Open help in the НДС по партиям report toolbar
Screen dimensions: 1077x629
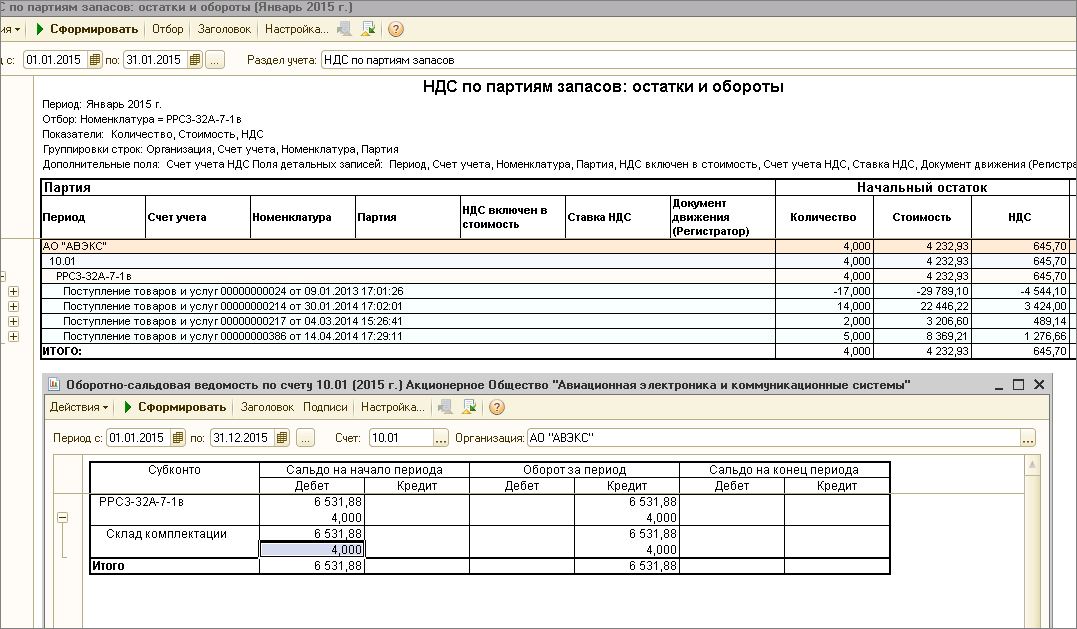point(396,30)
